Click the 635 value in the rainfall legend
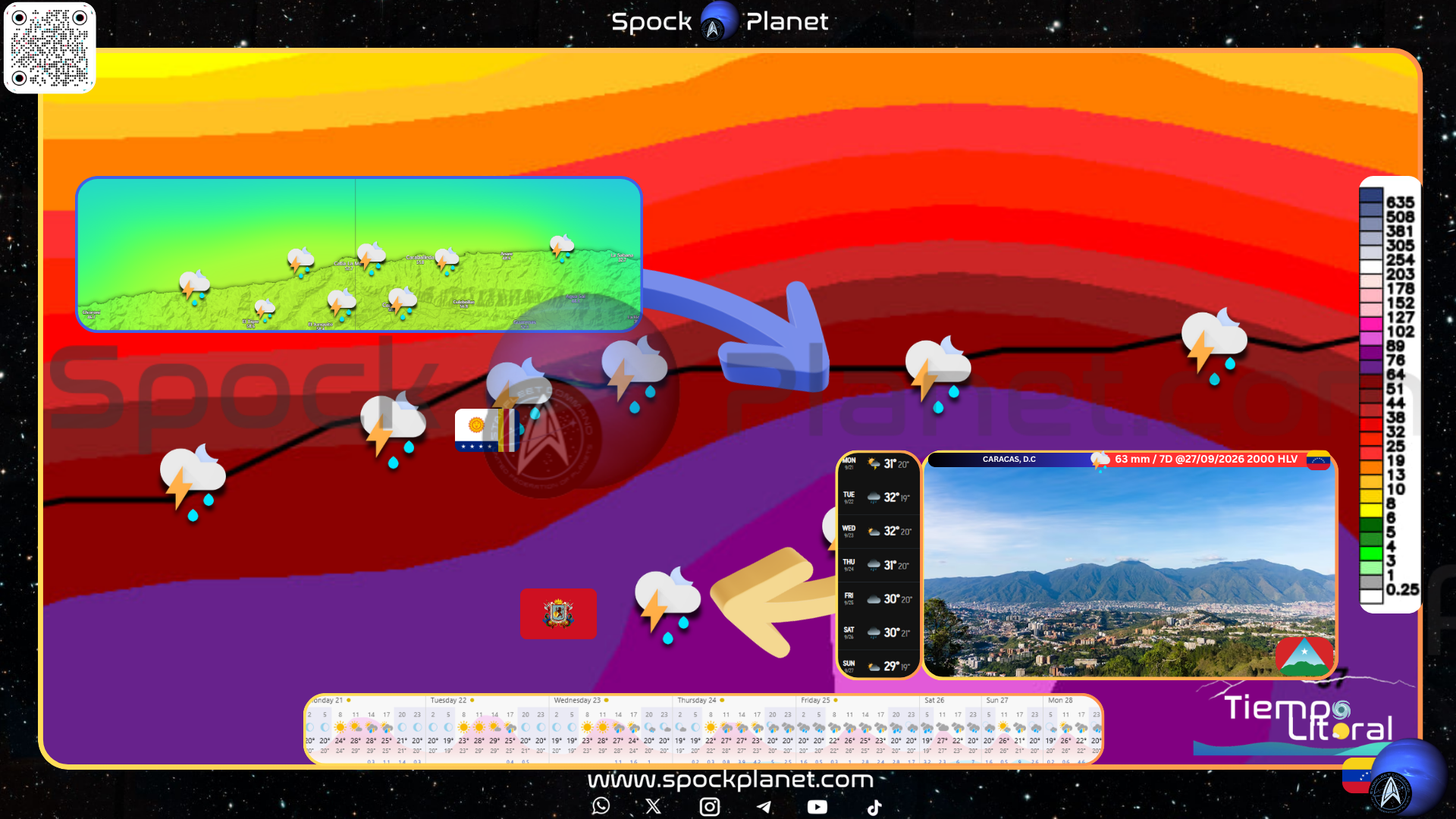This screenshot has height=819, width=1456. (x=1400, y=202)
